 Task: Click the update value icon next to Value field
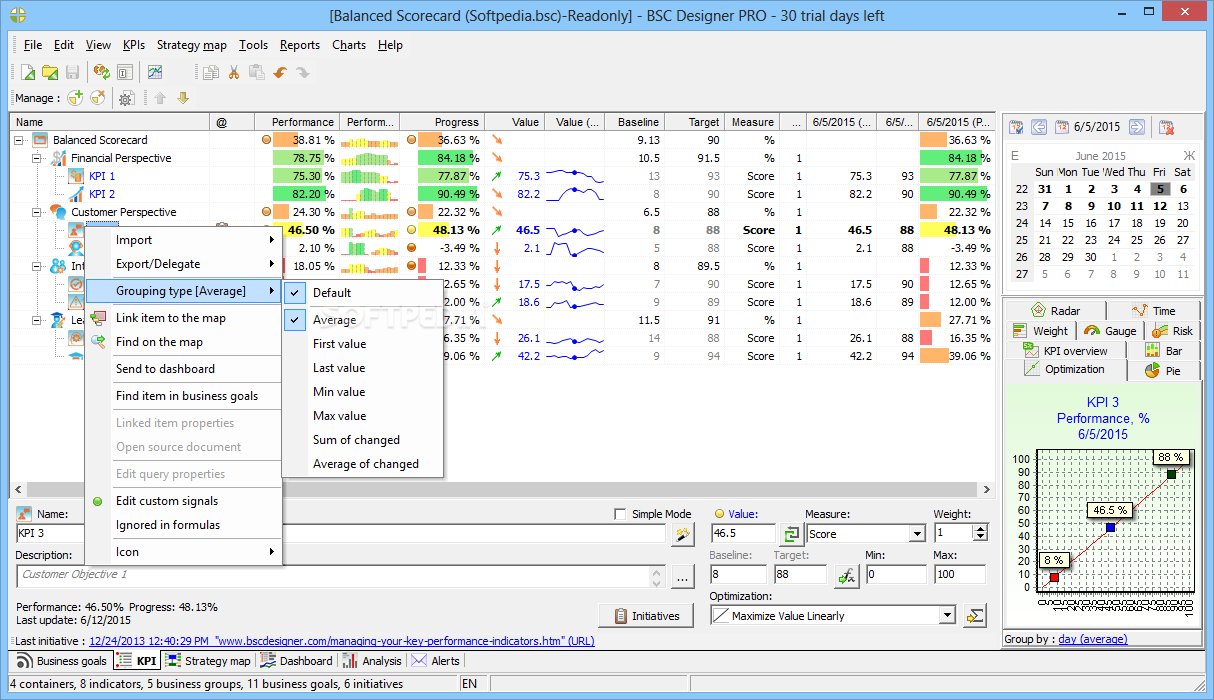(792, 535)
